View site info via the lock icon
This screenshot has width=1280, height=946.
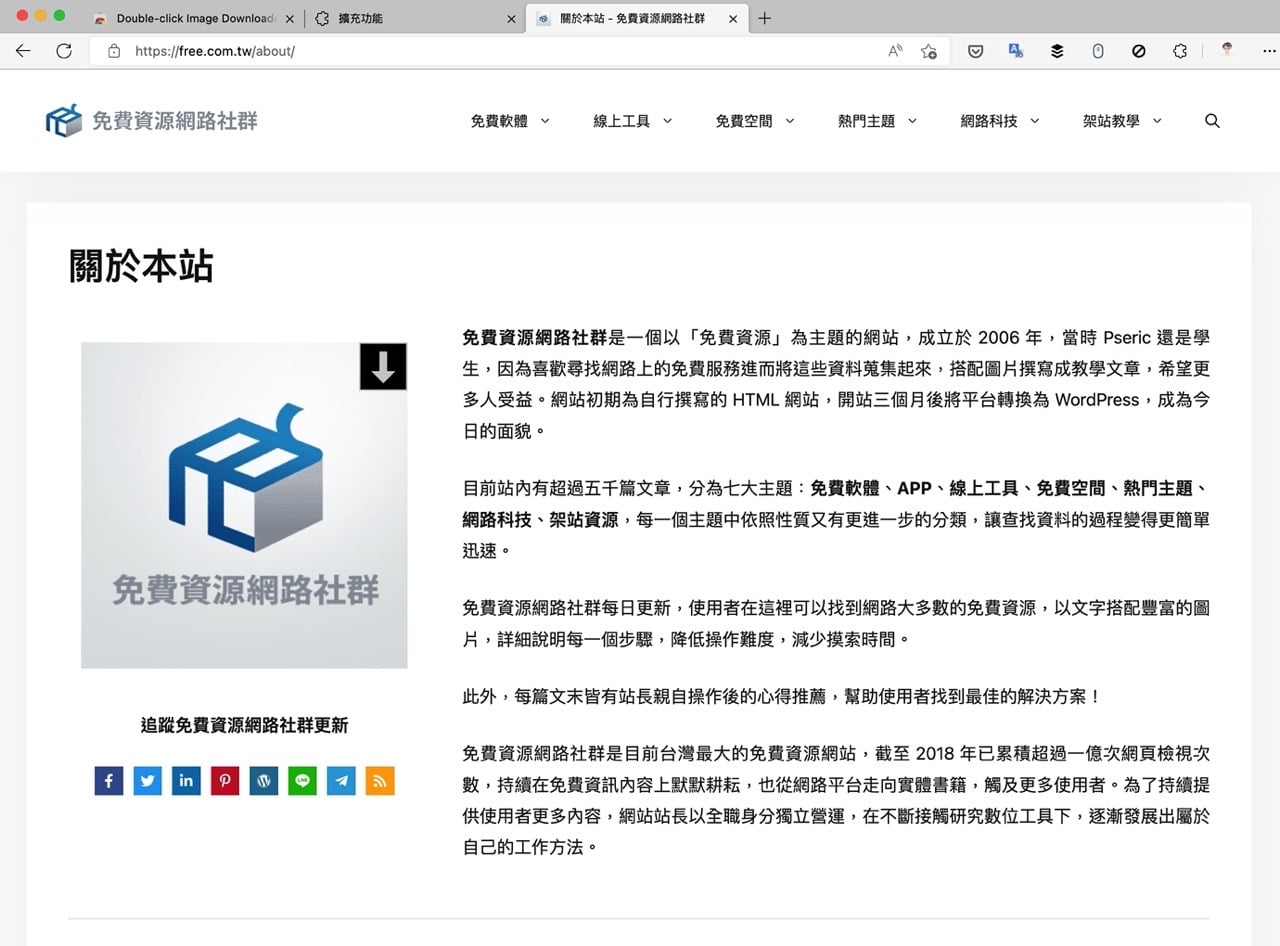coord(114,51)
